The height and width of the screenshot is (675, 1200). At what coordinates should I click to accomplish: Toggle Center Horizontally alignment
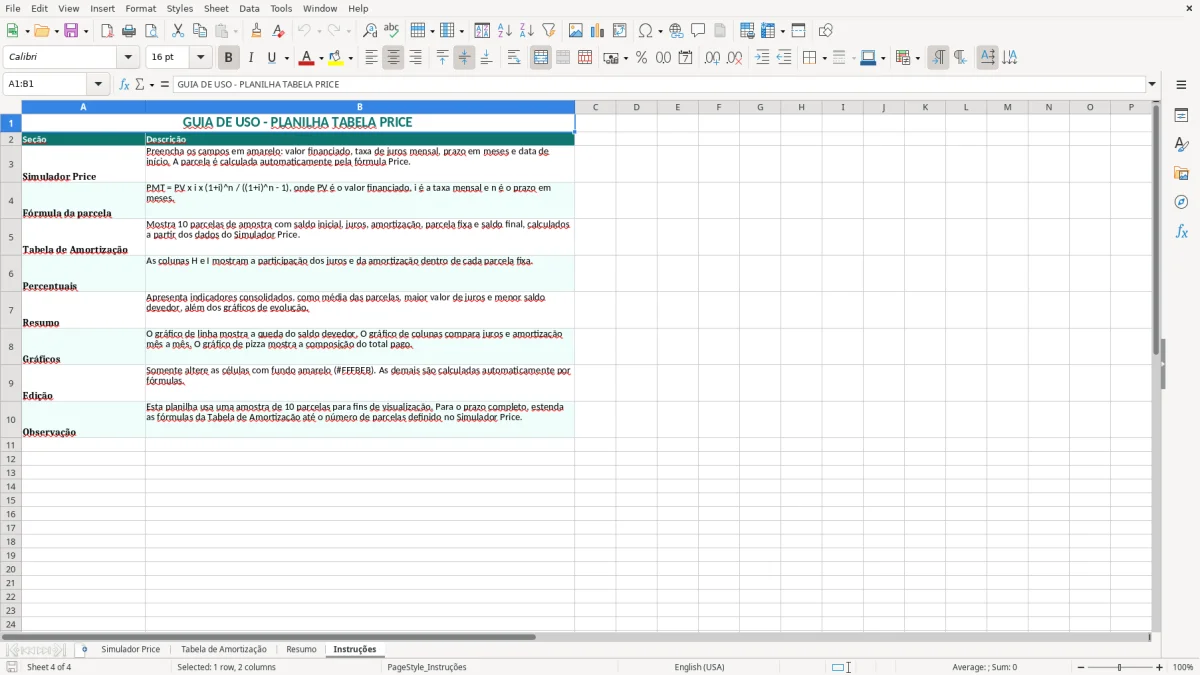(x=393, y=58)
